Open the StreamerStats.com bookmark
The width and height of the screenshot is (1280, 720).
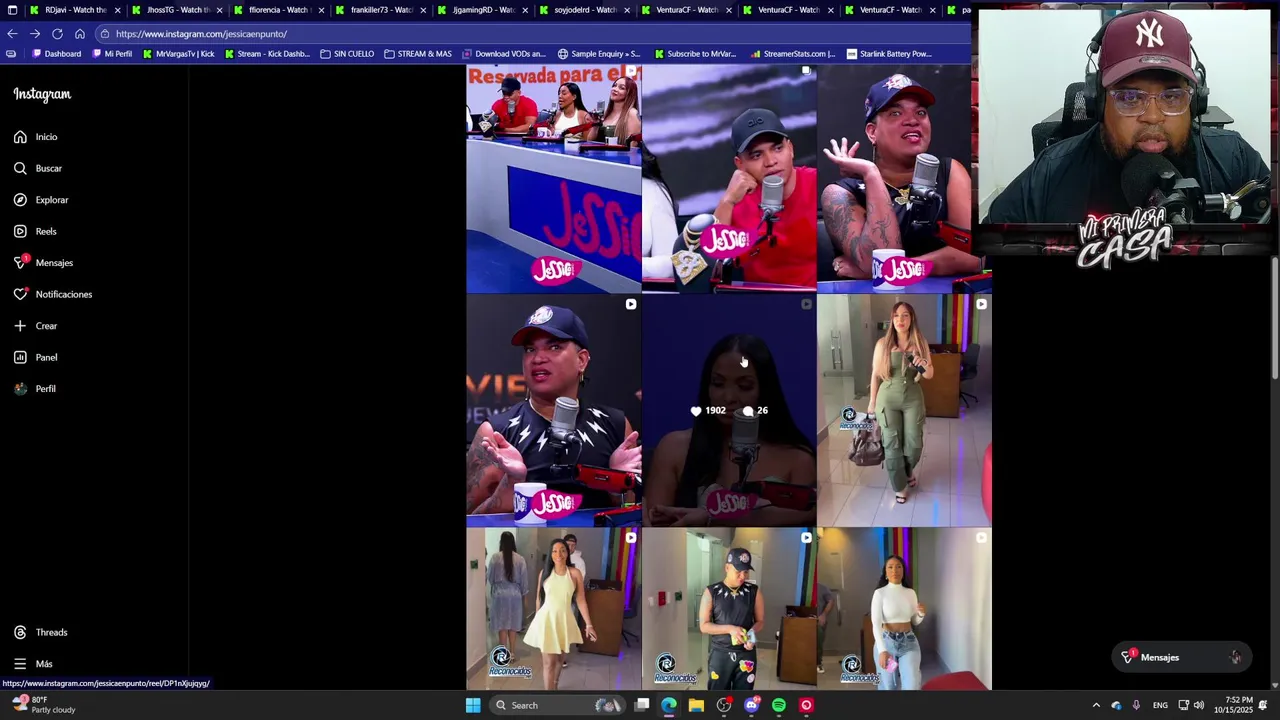coord(791,54)
